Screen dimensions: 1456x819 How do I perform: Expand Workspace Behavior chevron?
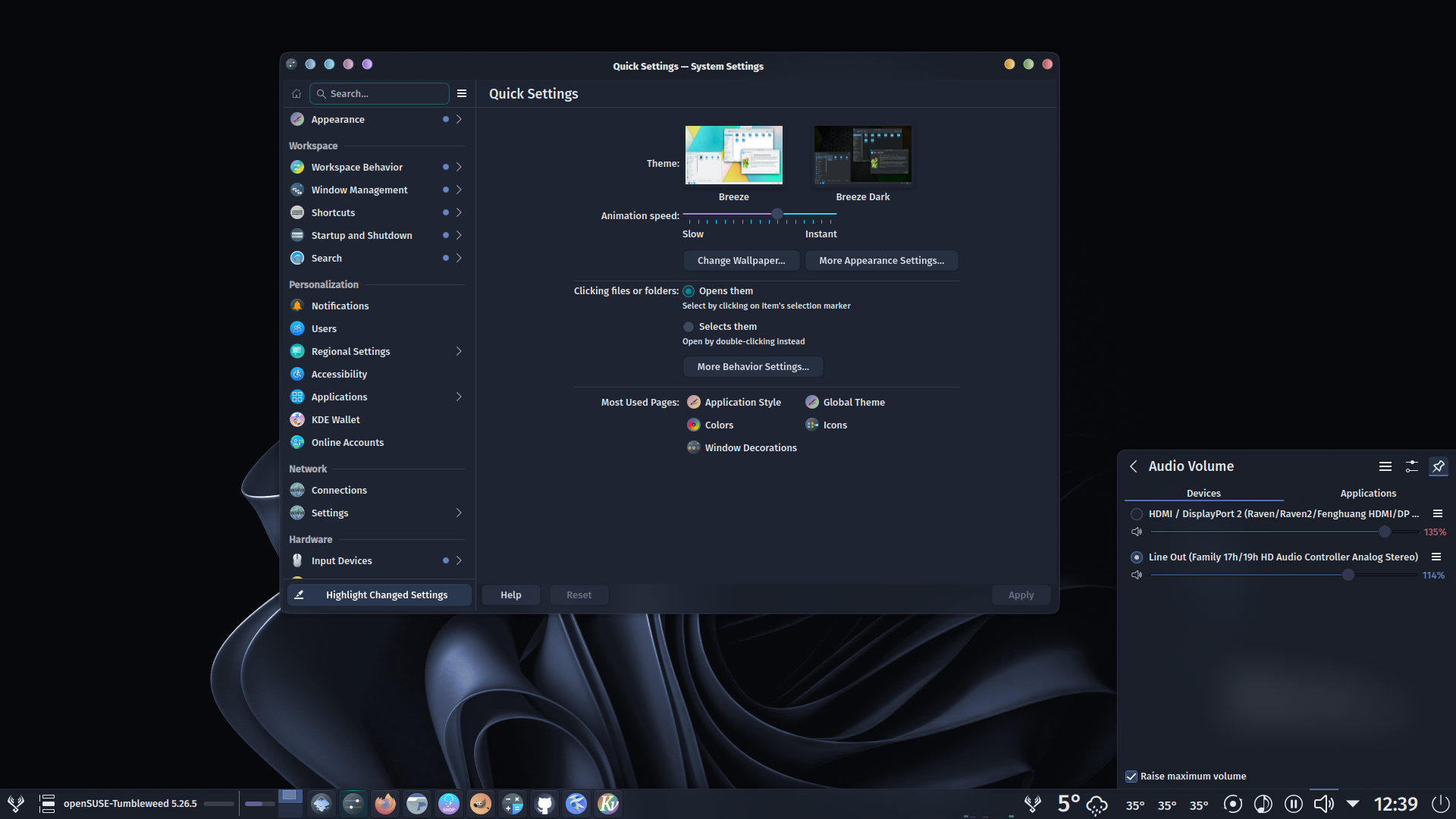click(459, 167)
